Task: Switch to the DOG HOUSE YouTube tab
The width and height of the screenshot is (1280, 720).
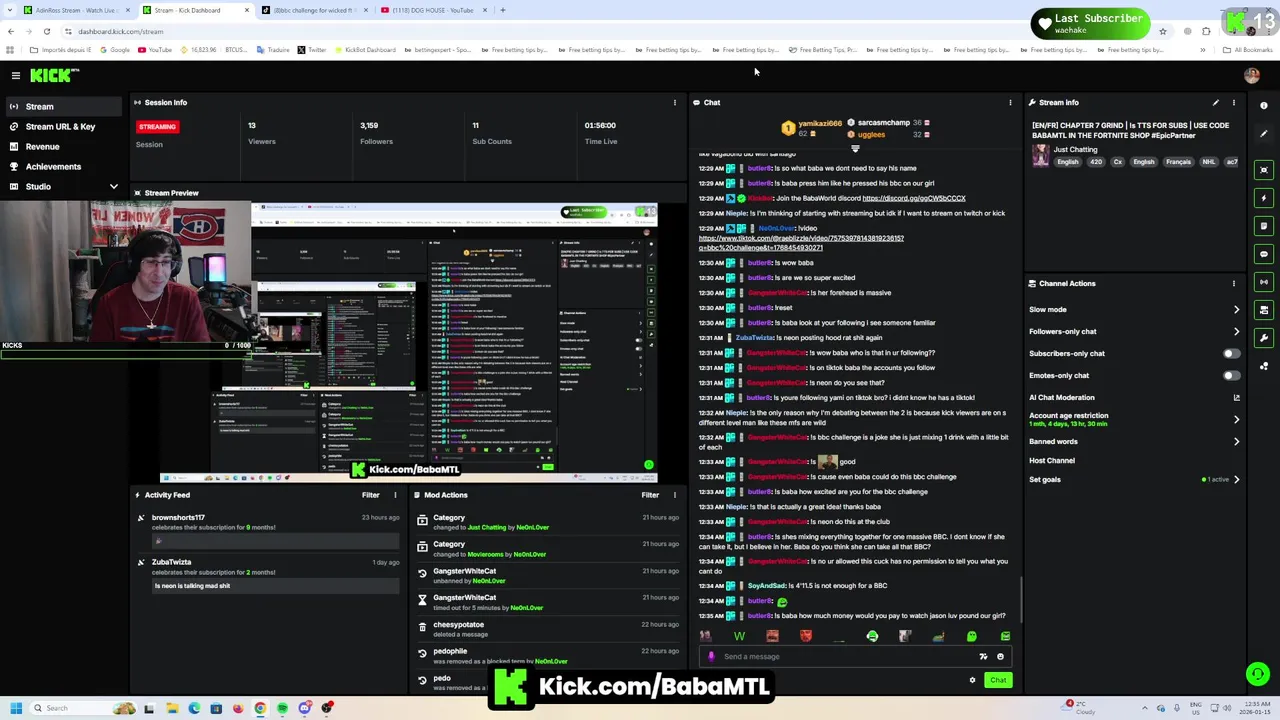Action: coord(432,10)
